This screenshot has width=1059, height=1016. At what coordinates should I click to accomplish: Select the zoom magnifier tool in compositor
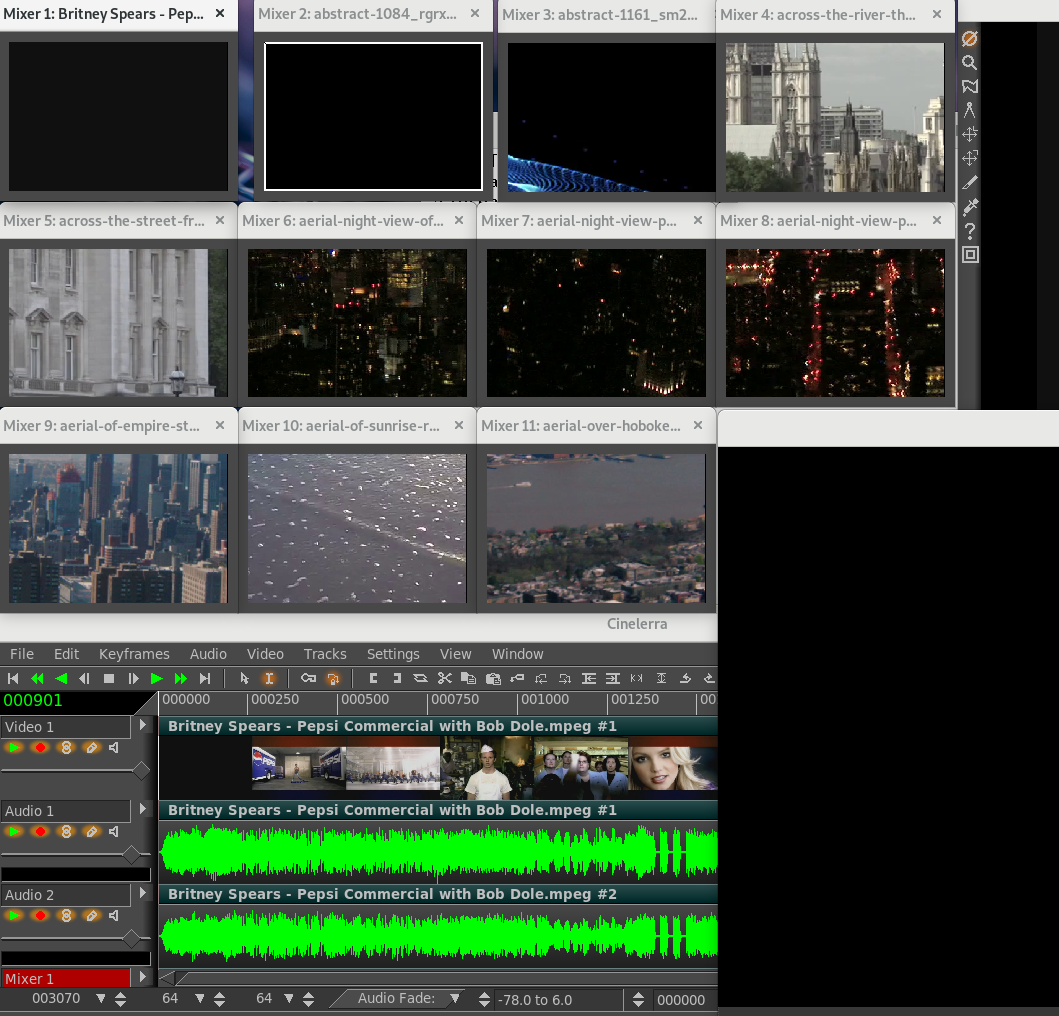(969, 62)
